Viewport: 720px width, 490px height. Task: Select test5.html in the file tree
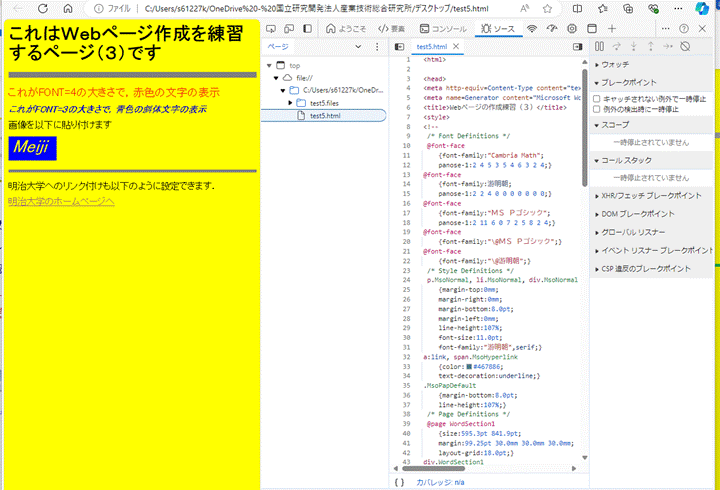pyautogui.click(x=325, y=116)
